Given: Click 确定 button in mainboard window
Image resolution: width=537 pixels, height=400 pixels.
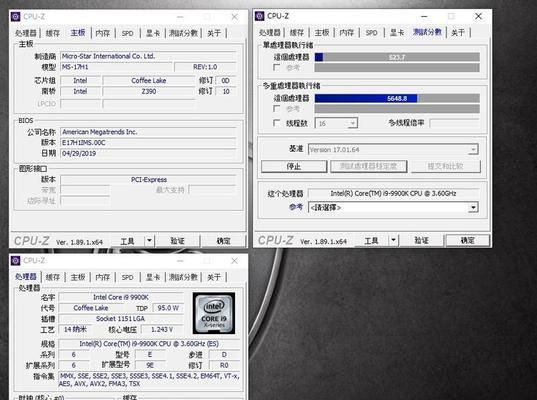Looking at the screenshot, I should pyautogui.click(x=223, y=241).
